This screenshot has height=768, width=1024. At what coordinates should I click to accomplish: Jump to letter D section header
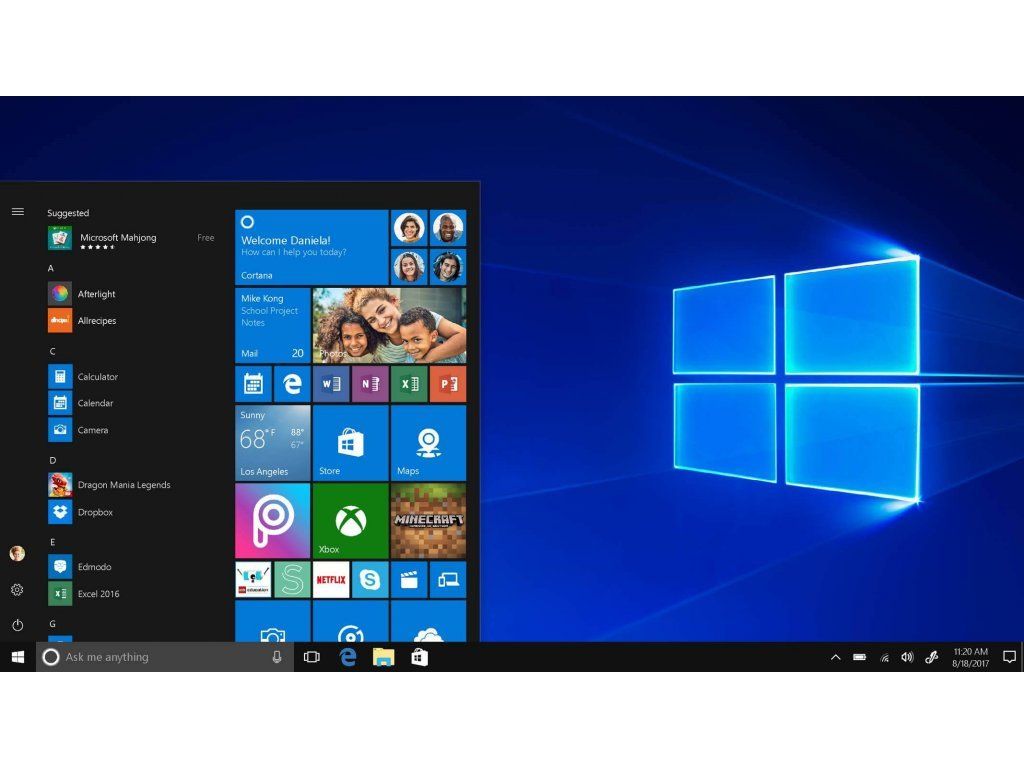[x=52, y=460]
